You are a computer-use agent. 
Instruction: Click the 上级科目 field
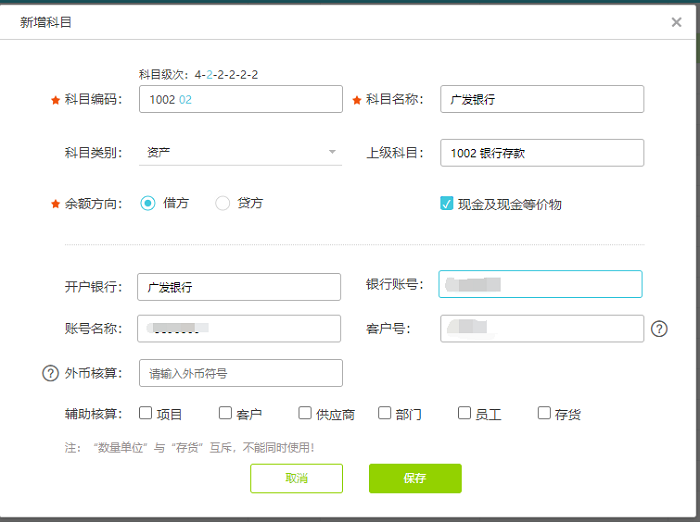(541, 152)
